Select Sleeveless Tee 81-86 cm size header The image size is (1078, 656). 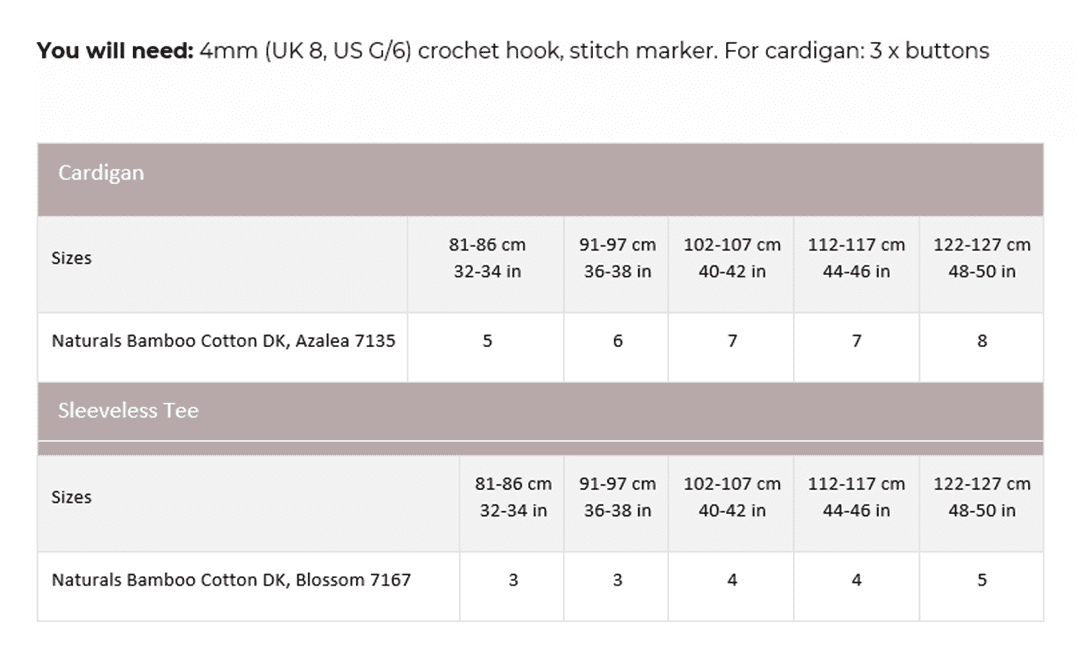click(x=513, y=497)
